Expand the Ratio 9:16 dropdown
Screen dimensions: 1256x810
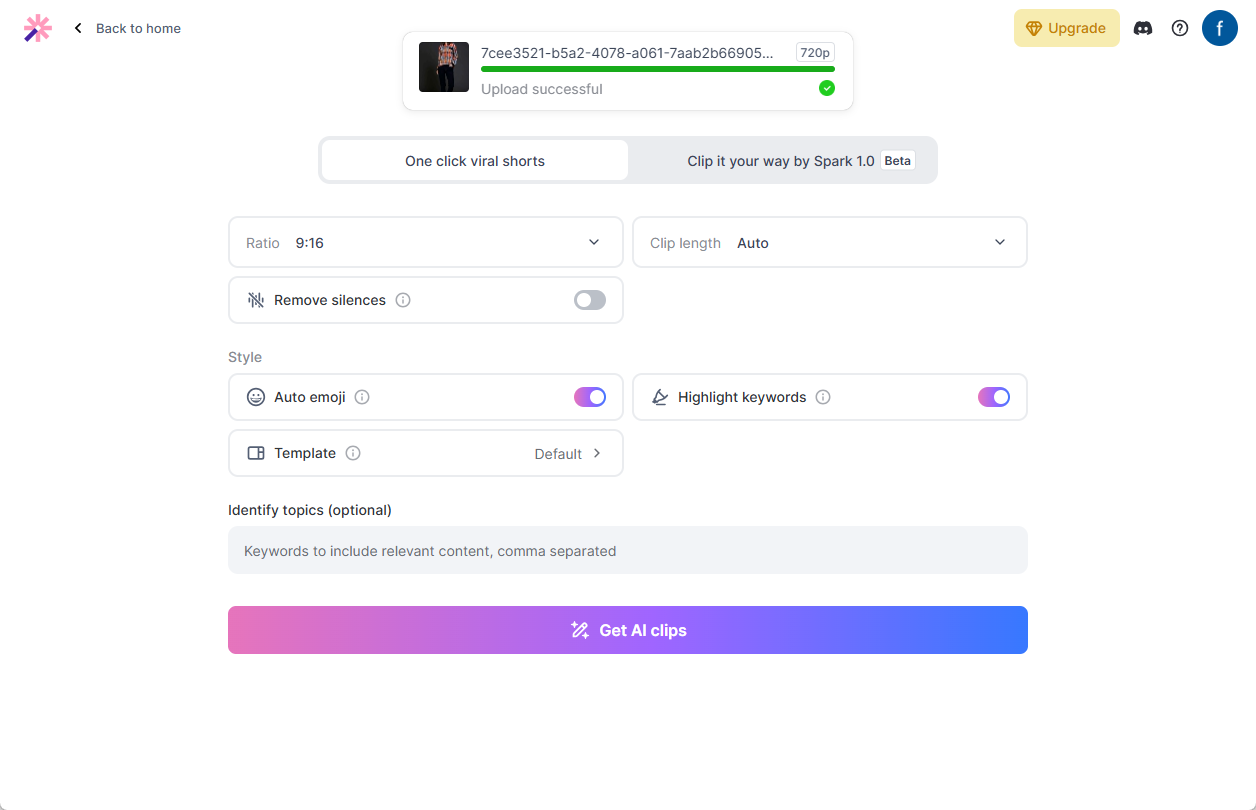[426, 242]
